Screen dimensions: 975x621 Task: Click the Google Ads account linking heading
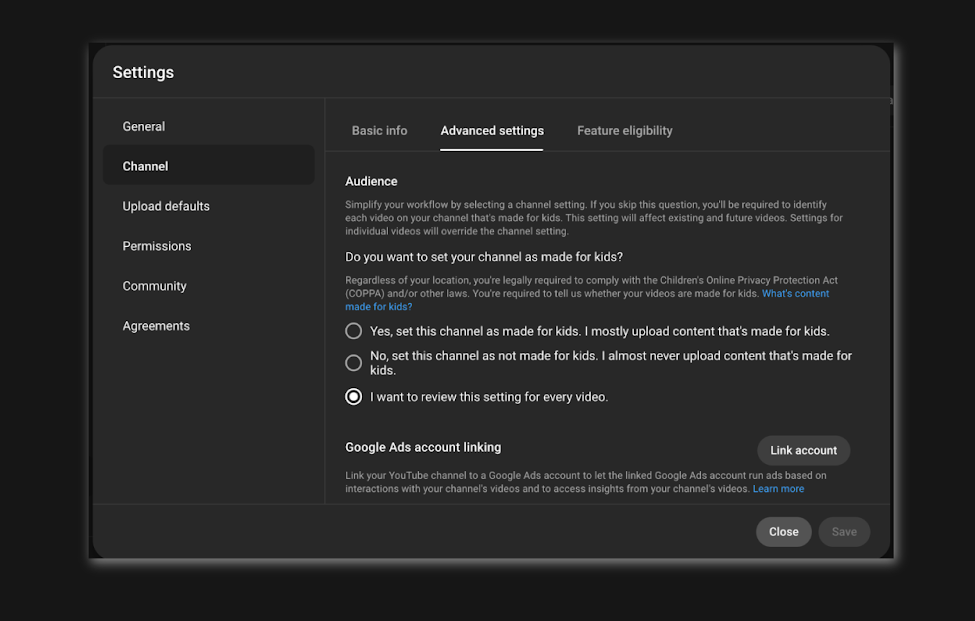coord(423,448)
